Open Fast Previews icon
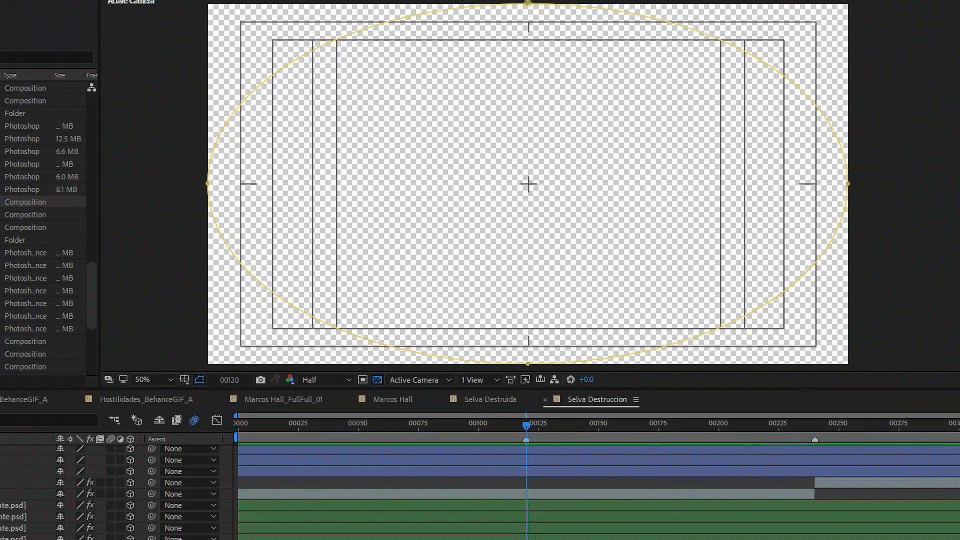Screen dimensions: 960x540 point(525,380)
